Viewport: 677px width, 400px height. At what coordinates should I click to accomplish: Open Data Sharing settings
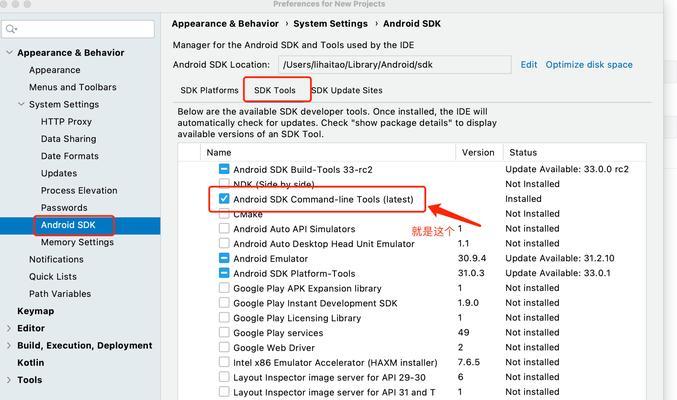(x=69, y=139)
